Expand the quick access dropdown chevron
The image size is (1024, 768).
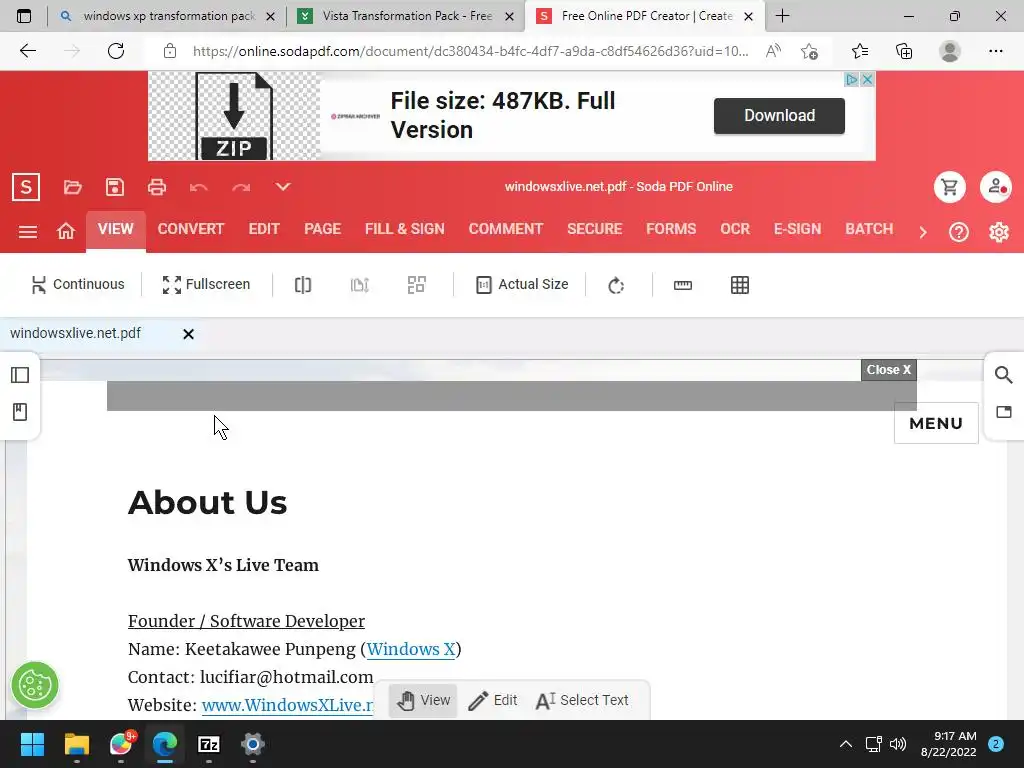pos(283,187)
